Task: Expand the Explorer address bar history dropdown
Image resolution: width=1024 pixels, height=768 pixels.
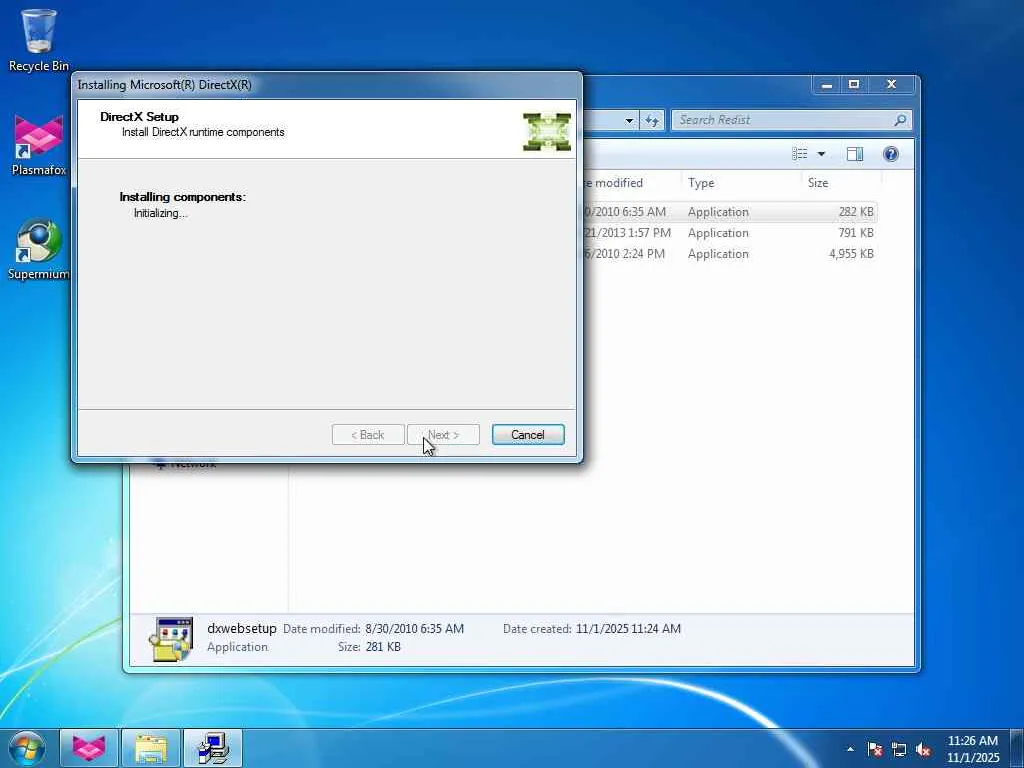Action: (629, 120)
